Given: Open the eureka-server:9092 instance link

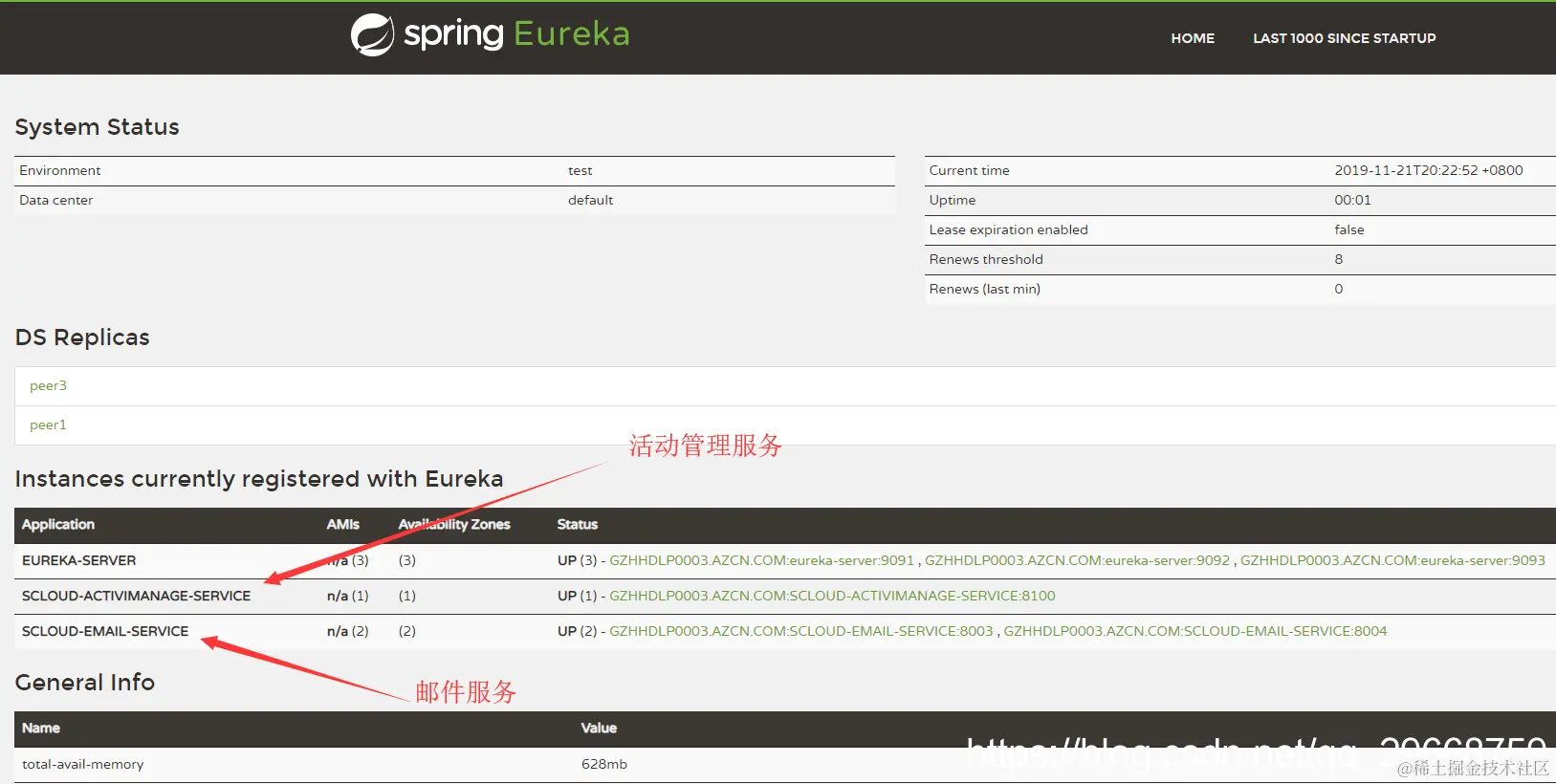Looking at the screenshot, I should click(x=1078, y=560).
